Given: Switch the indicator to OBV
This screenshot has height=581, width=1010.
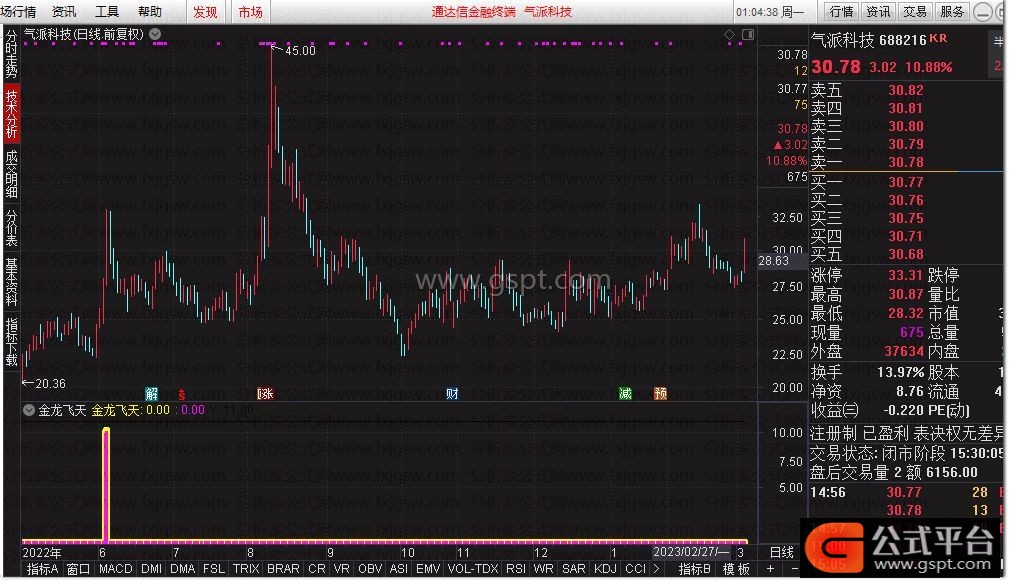Looking at the screenshot, I should point(370,569).
